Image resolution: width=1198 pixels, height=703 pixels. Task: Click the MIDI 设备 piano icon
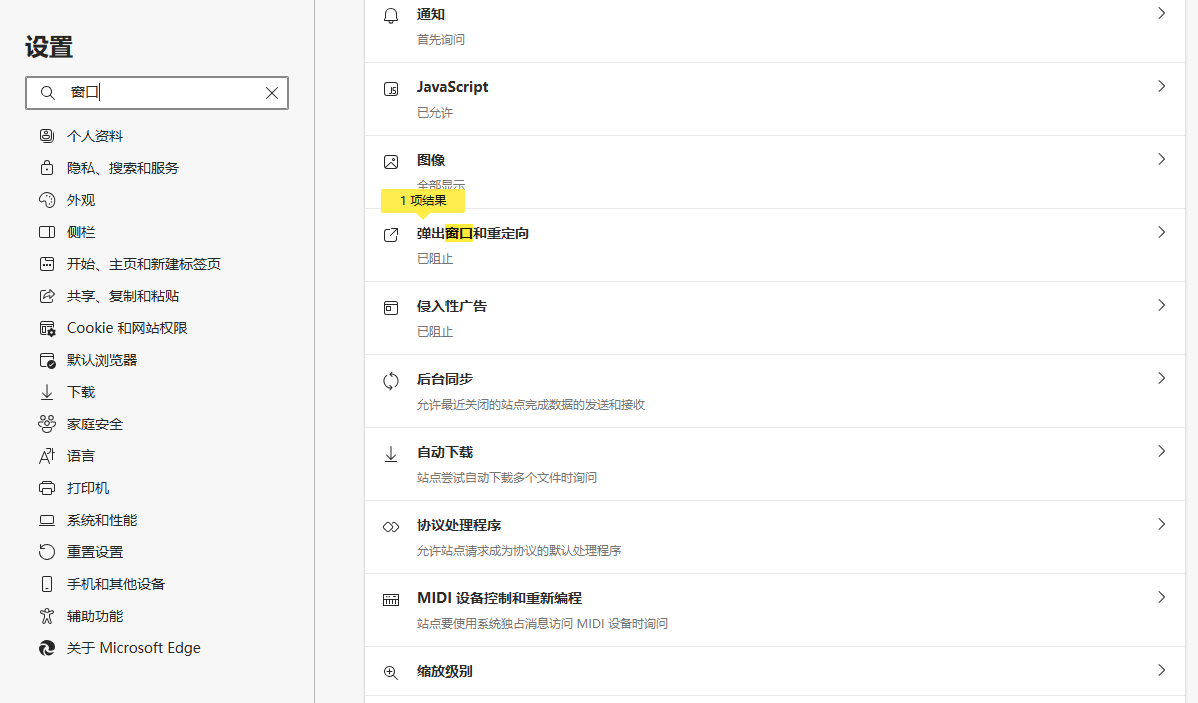tap(390, 599)
